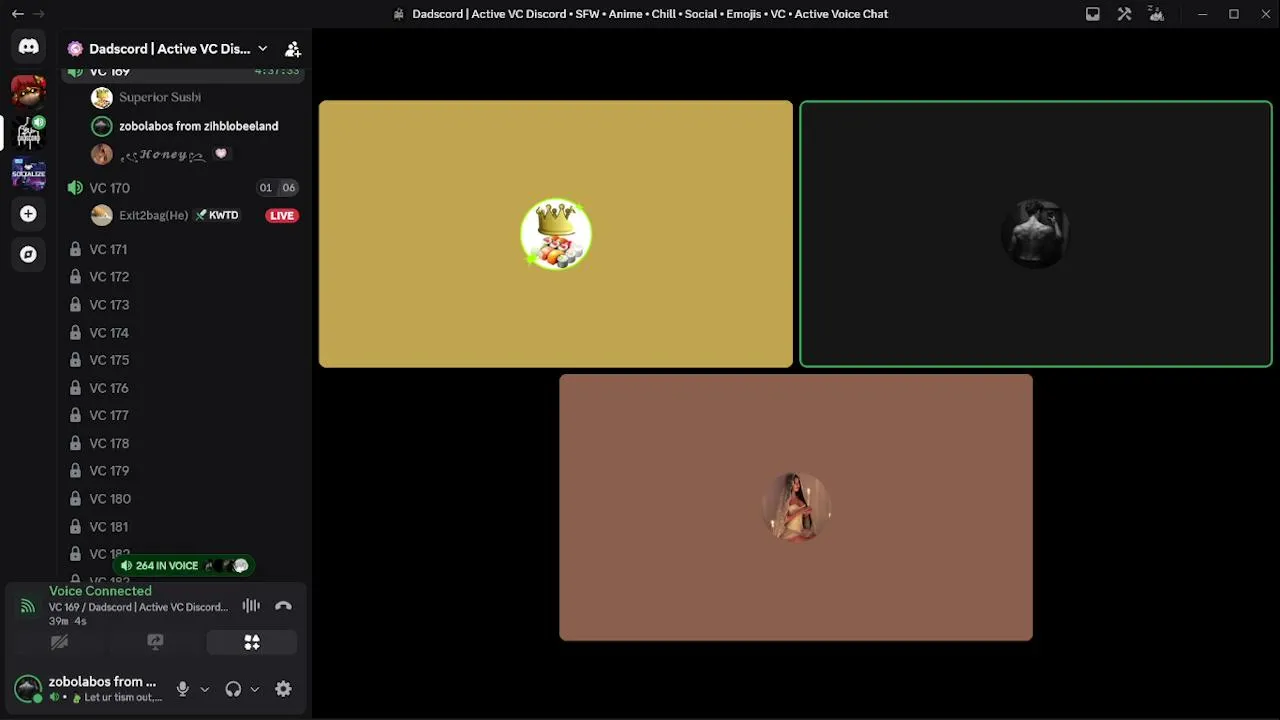Open connection quality signal icon
1280x720 pixels.
tap(28, 606)
